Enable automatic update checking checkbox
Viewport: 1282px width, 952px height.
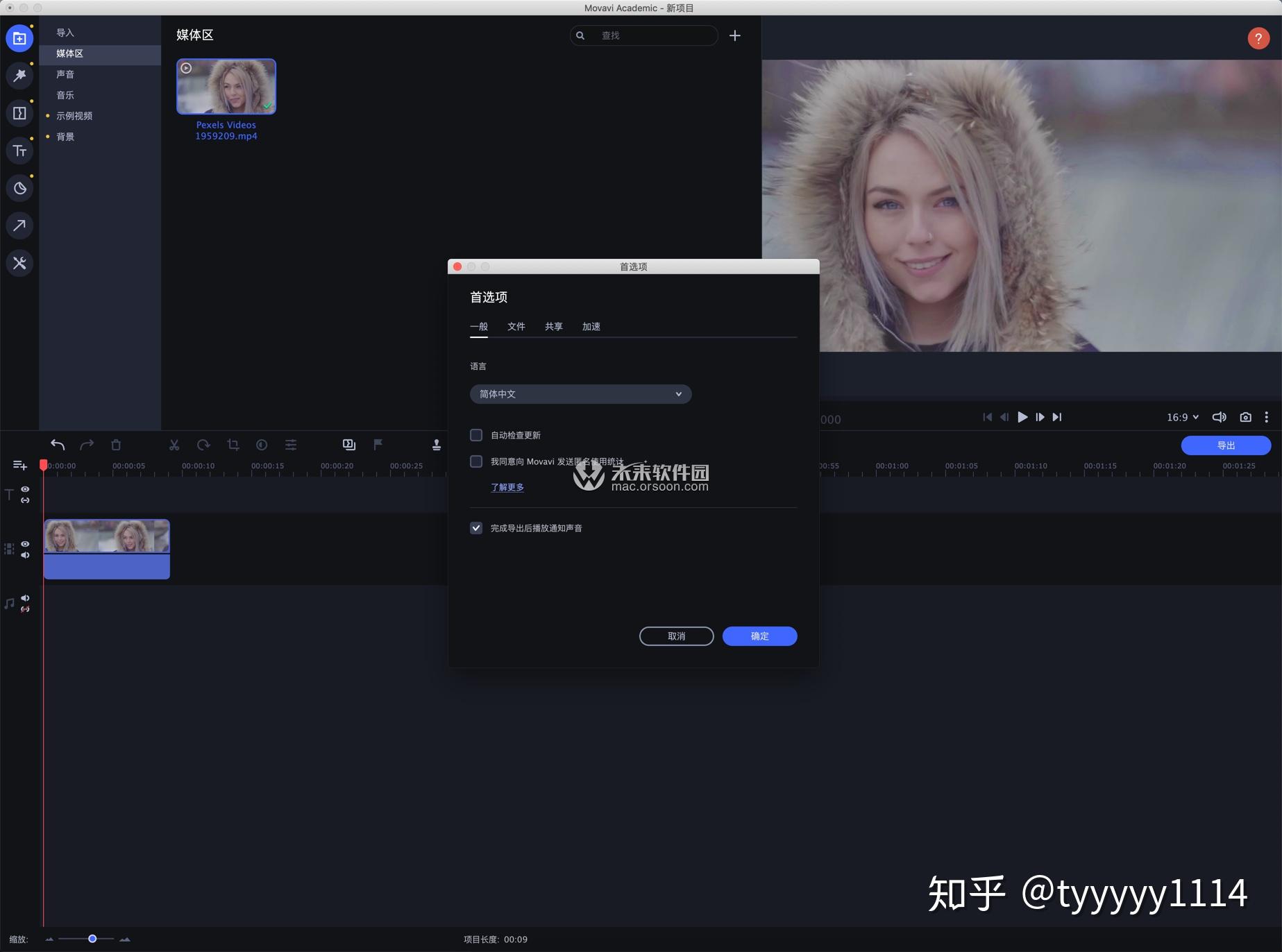point(476,435)
